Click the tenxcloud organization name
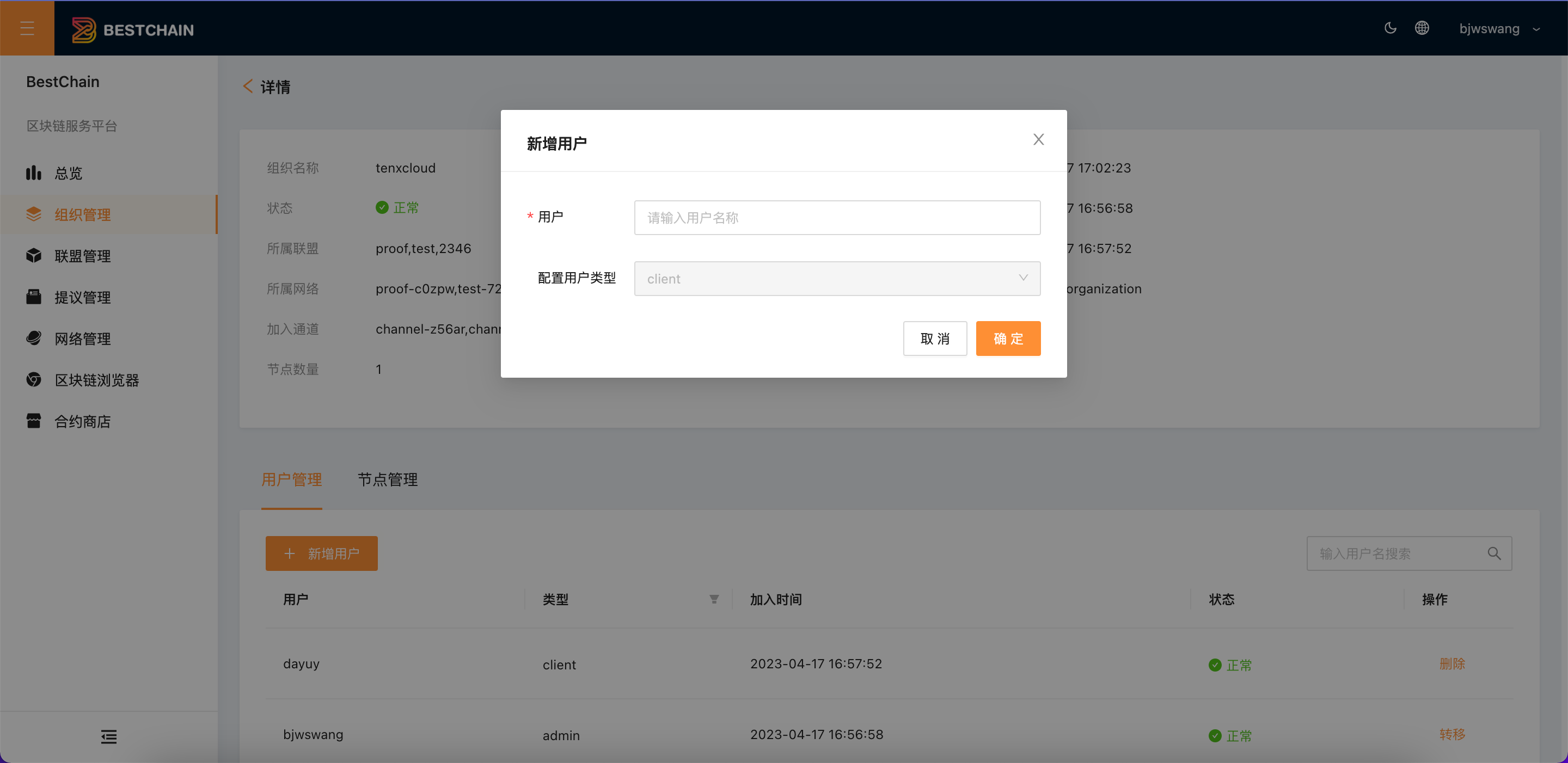 406,168
